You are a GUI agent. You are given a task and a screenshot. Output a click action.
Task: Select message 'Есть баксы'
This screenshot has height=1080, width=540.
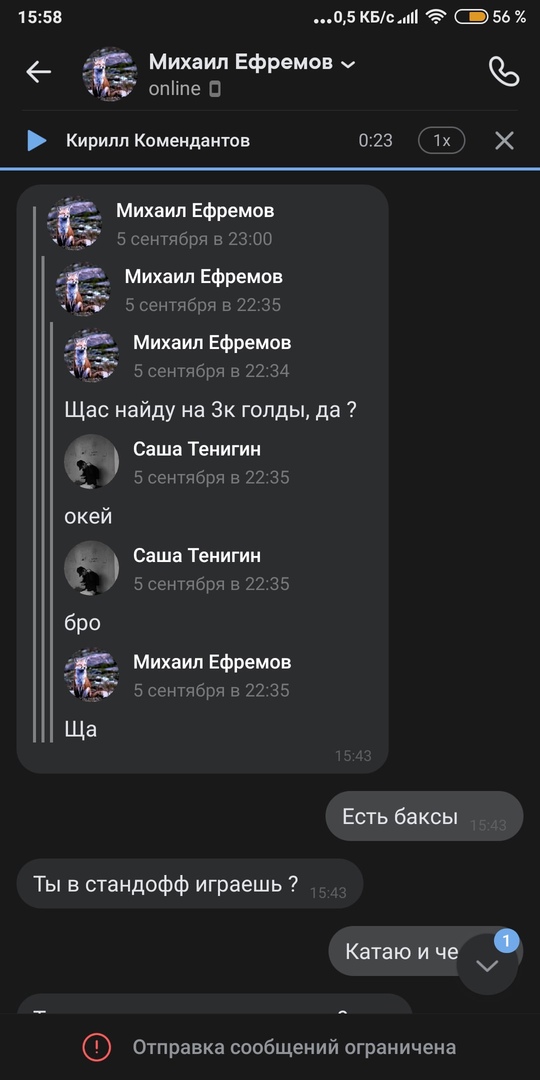tap(424, 816)
